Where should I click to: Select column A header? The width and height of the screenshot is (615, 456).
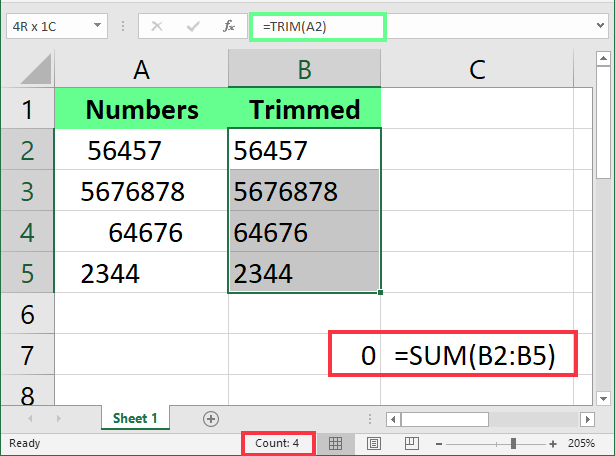pos(141,69)
